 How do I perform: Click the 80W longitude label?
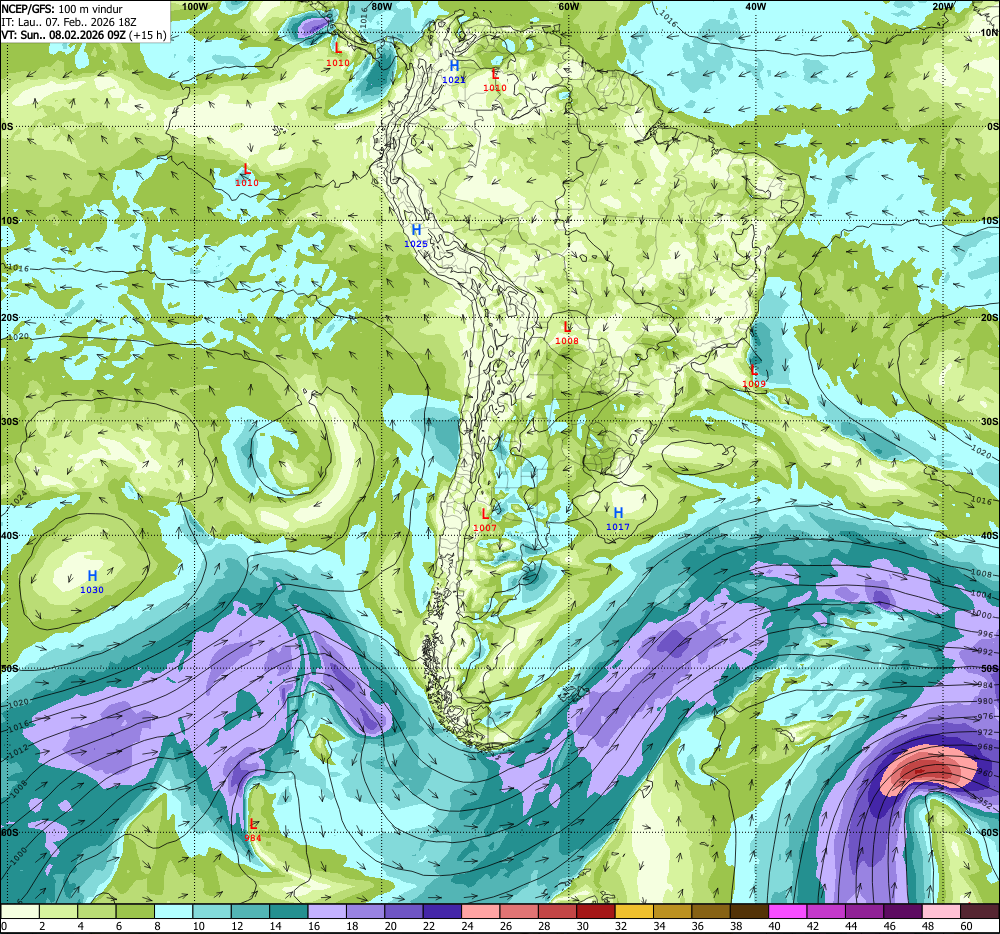pyautogui.click(x=381, y=6)
